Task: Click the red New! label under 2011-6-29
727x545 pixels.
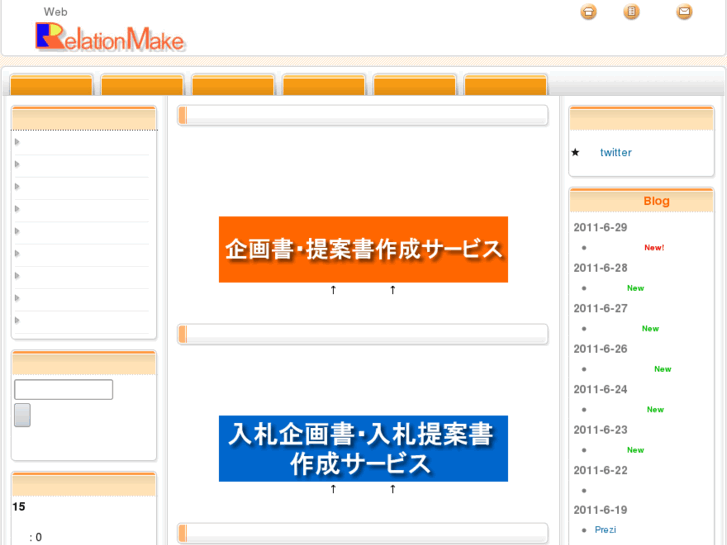Action: 654,248
